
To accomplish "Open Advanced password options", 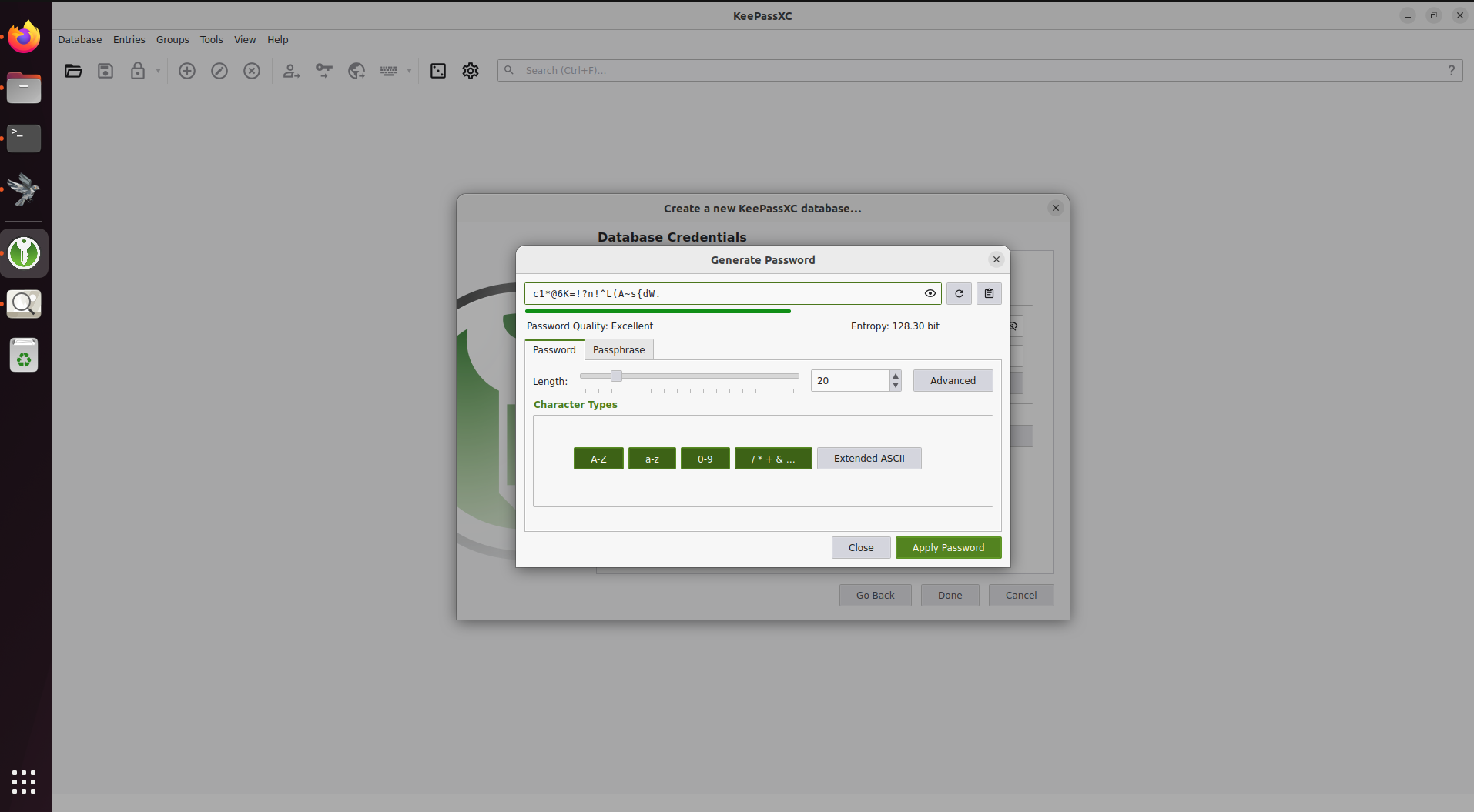I will (x=953, y=380).
